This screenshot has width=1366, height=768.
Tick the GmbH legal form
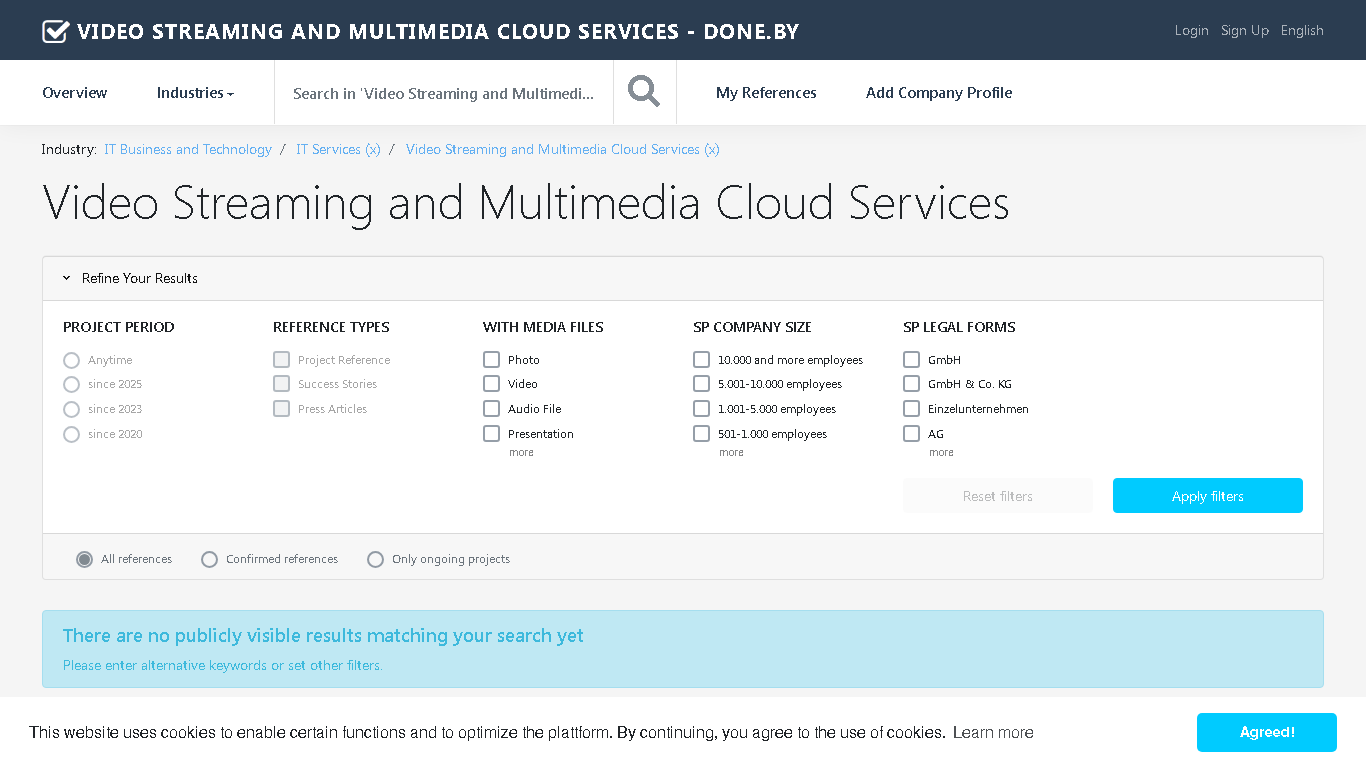click(911, 359)
